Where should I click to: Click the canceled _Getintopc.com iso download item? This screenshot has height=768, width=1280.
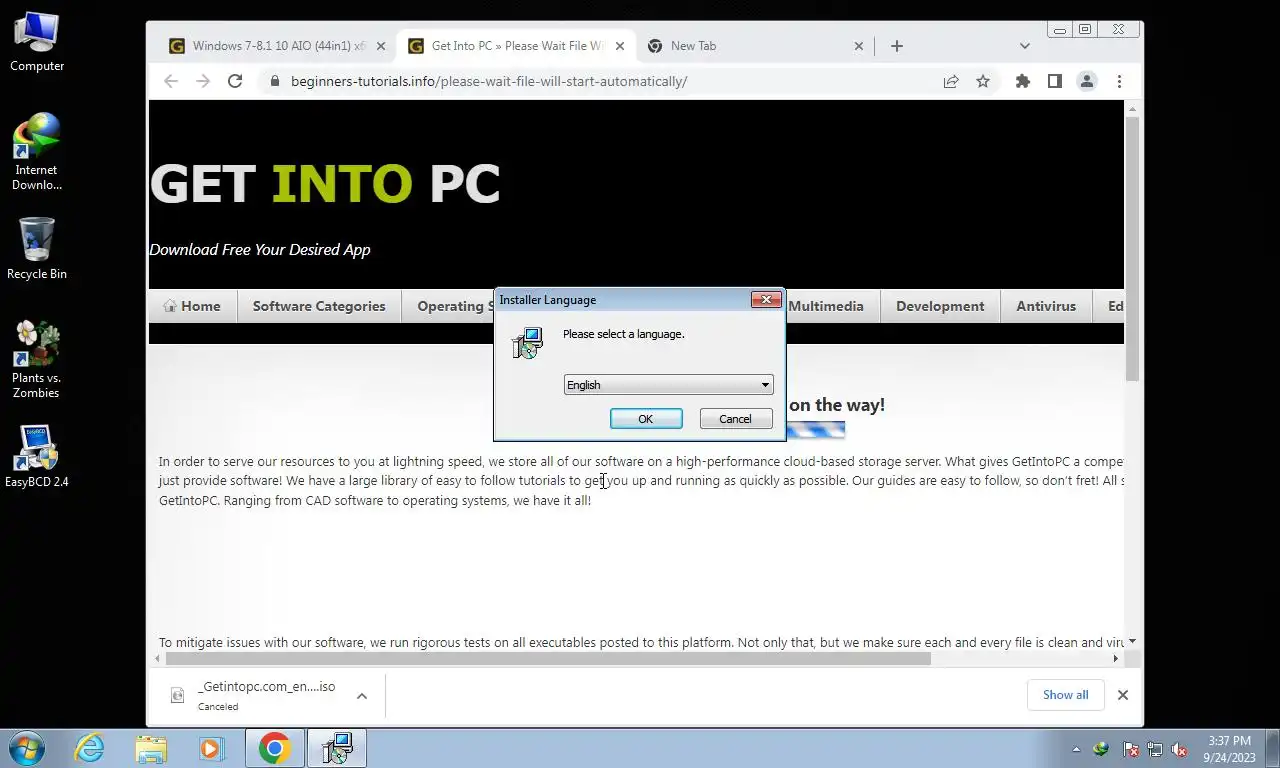265,695
